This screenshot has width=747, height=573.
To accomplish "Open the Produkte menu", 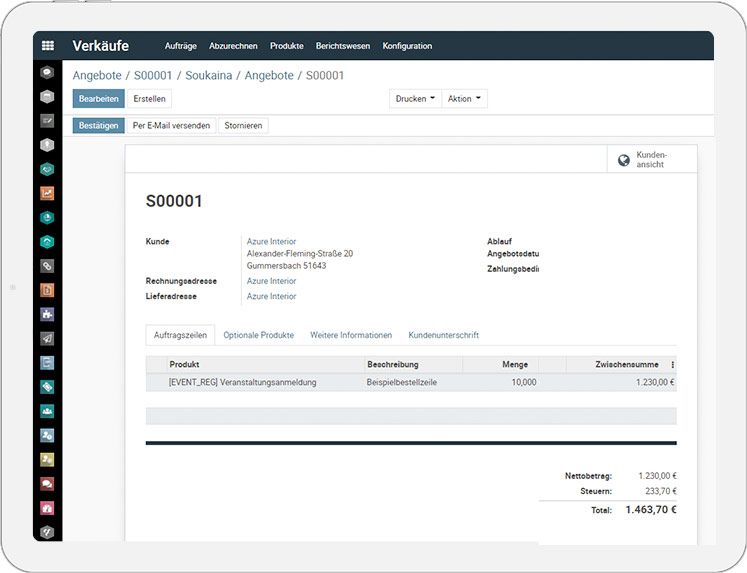I will 287,46.
